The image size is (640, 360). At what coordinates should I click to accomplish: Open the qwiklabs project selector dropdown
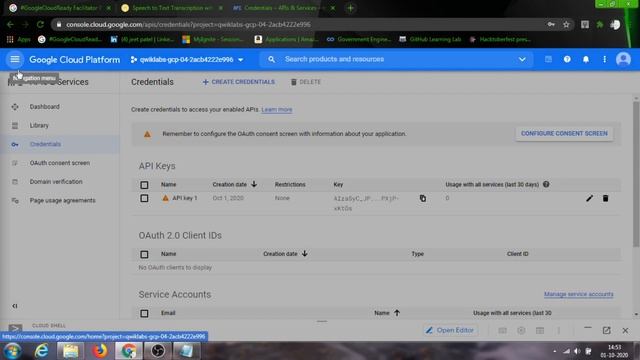187,60
